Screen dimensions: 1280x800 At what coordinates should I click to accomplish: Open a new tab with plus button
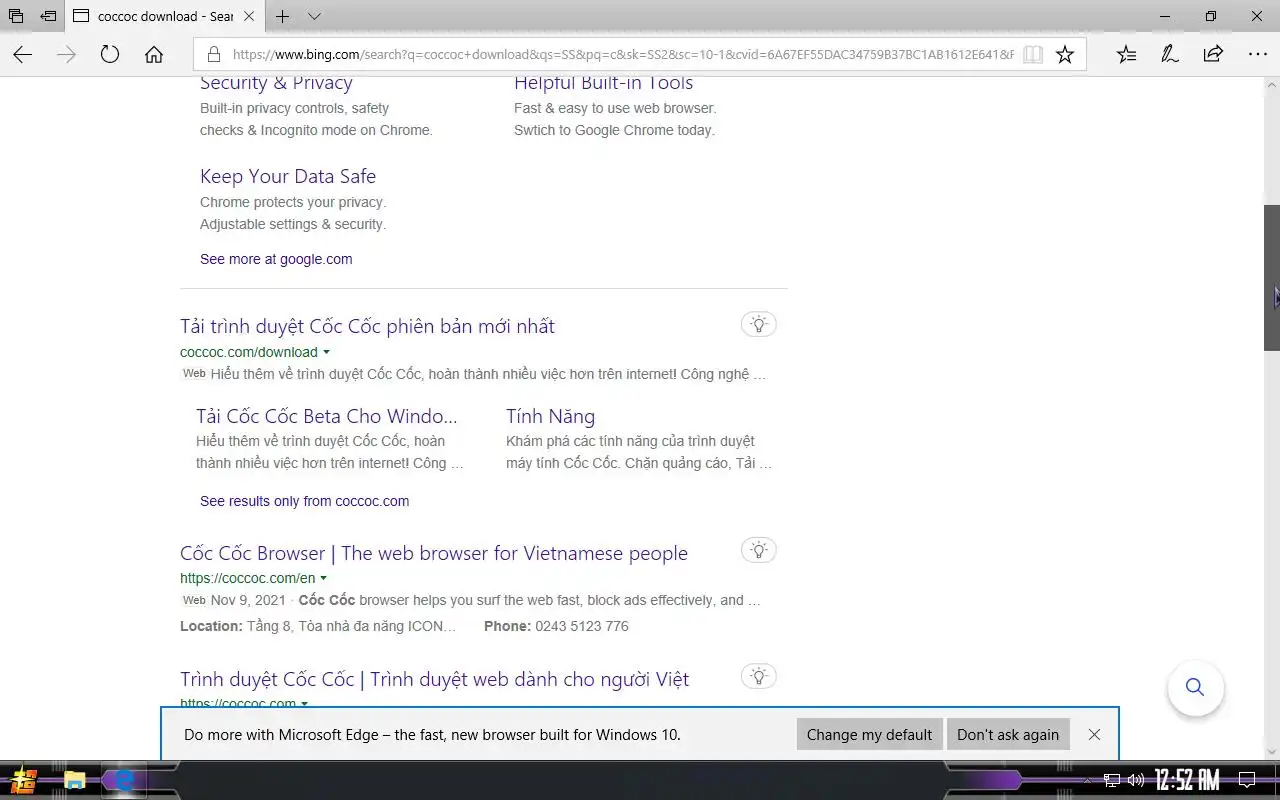coord(283,16)
